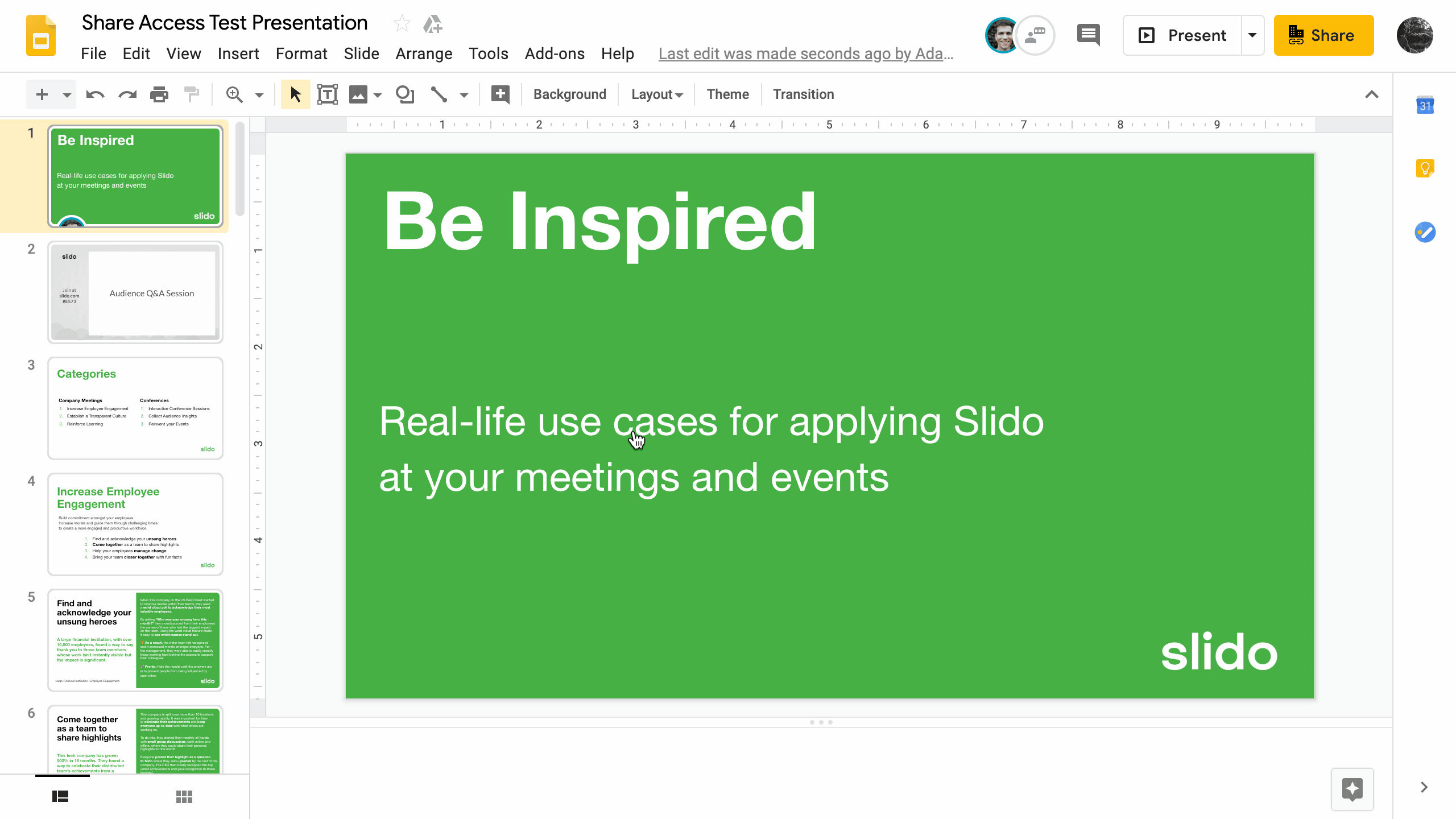Open Google Keep side panel

[1425, 168]
